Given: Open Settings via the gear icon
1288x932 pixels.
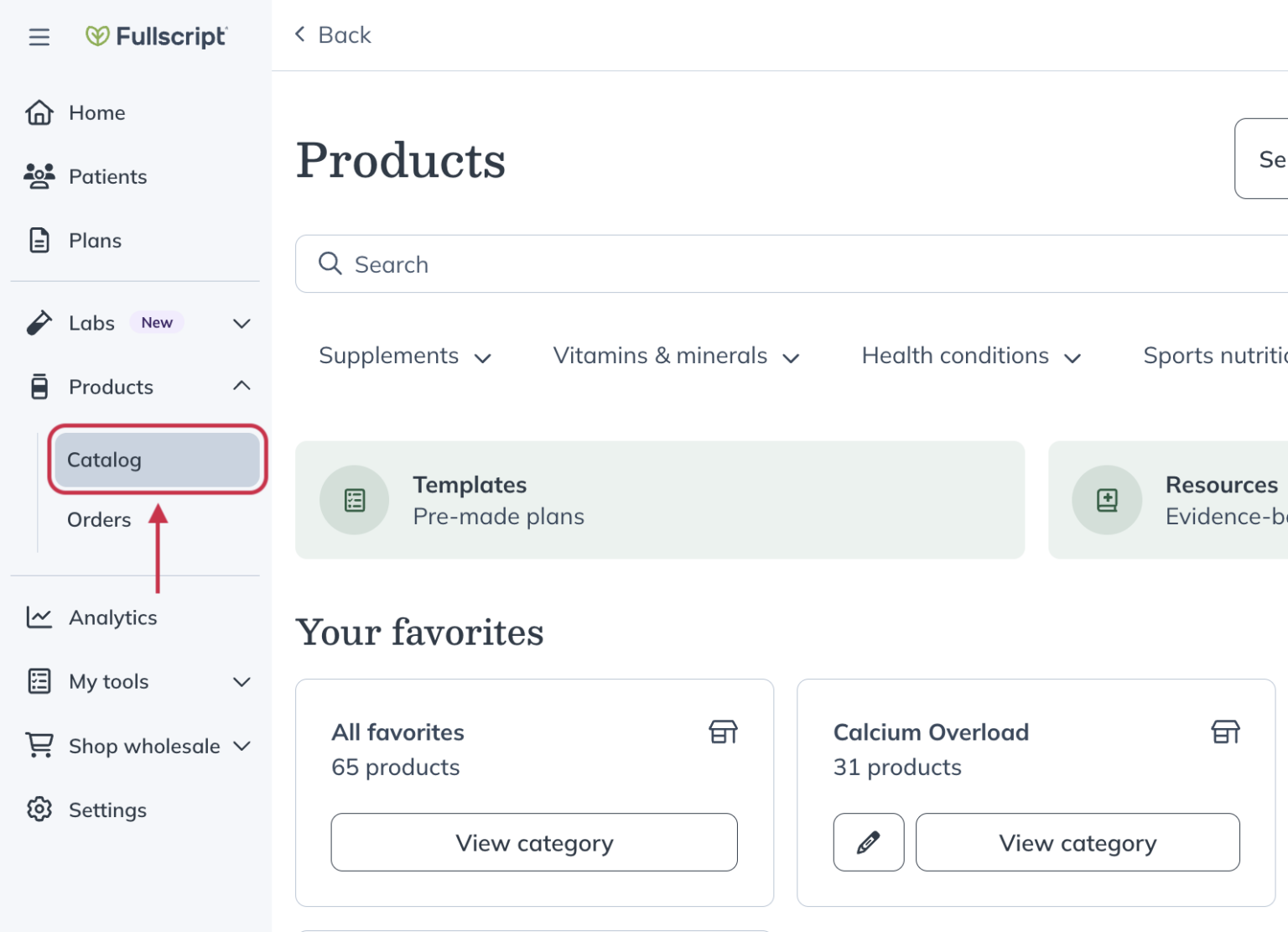Looking at the screenshot, I should [39, 809].
